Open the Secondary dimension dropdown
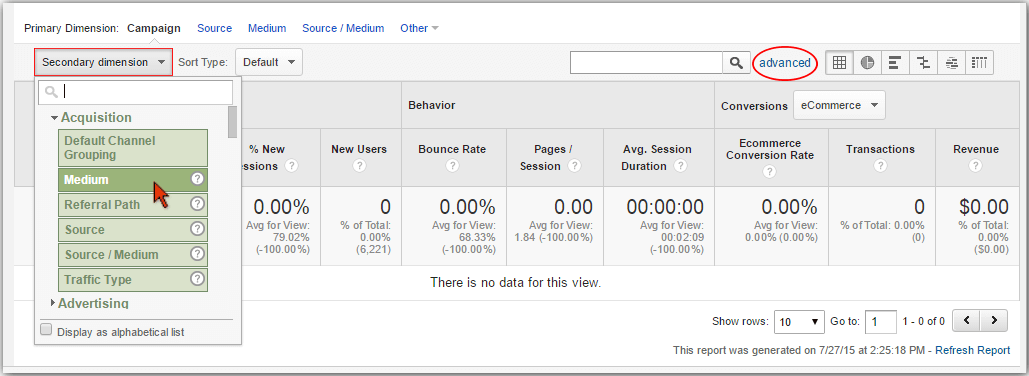The height and width of the screenshot is (376, 1029). 104,62
